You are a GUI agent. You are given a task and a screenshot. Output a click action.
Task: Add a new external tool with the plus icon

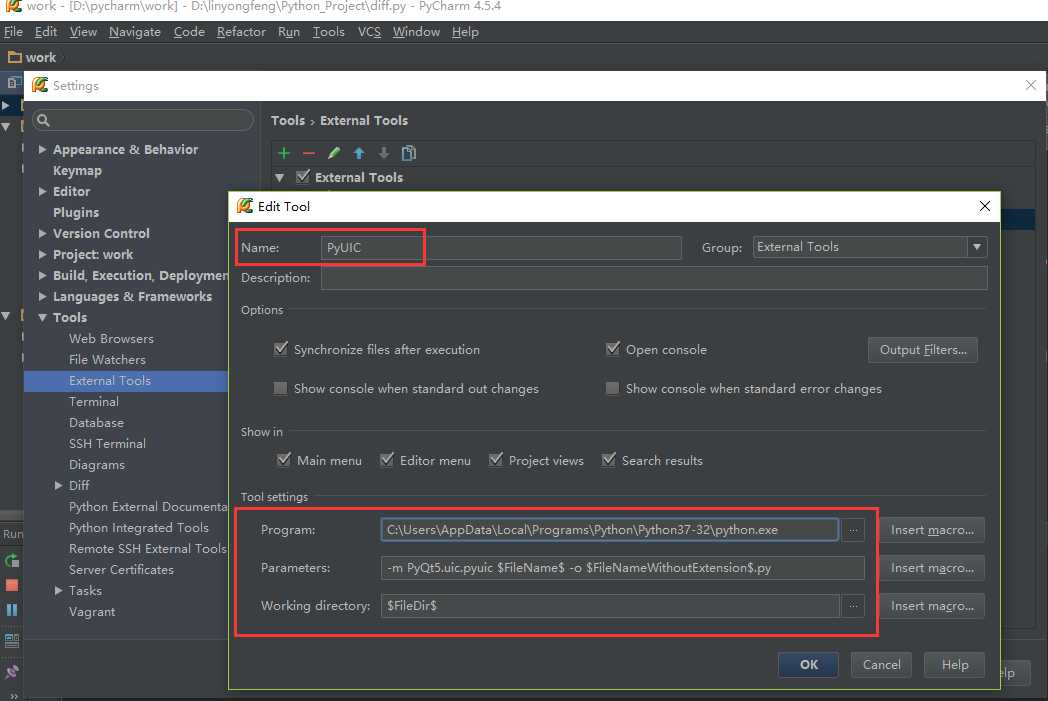coord(283,153)
